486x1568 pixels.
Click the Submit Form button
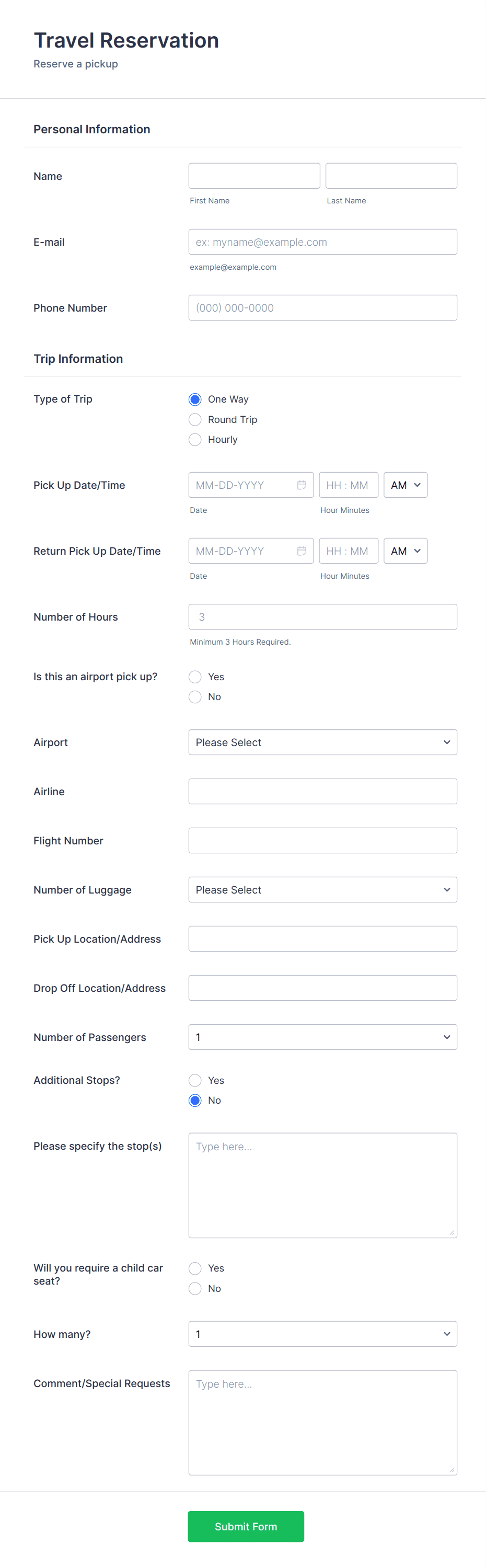pyautogui.click(x=246, y=1526)
